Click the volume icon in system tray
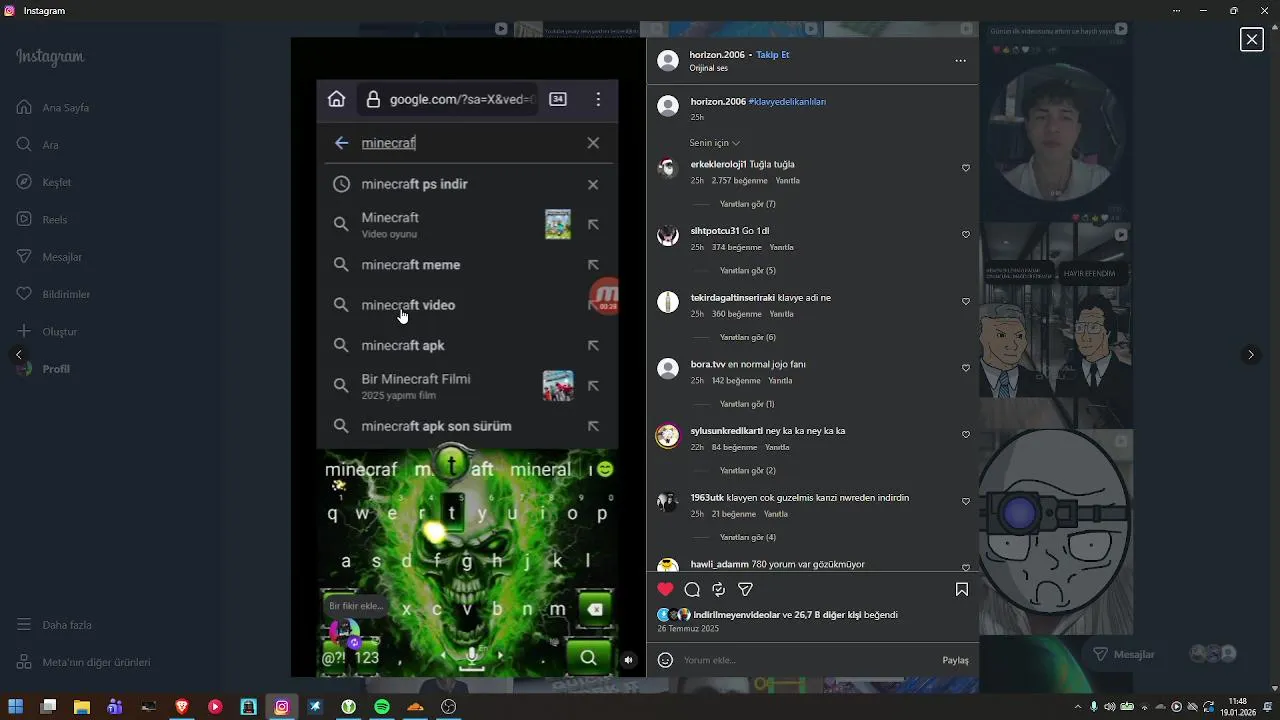This screenshot has width=1280, height=720. coord(1109,707)
